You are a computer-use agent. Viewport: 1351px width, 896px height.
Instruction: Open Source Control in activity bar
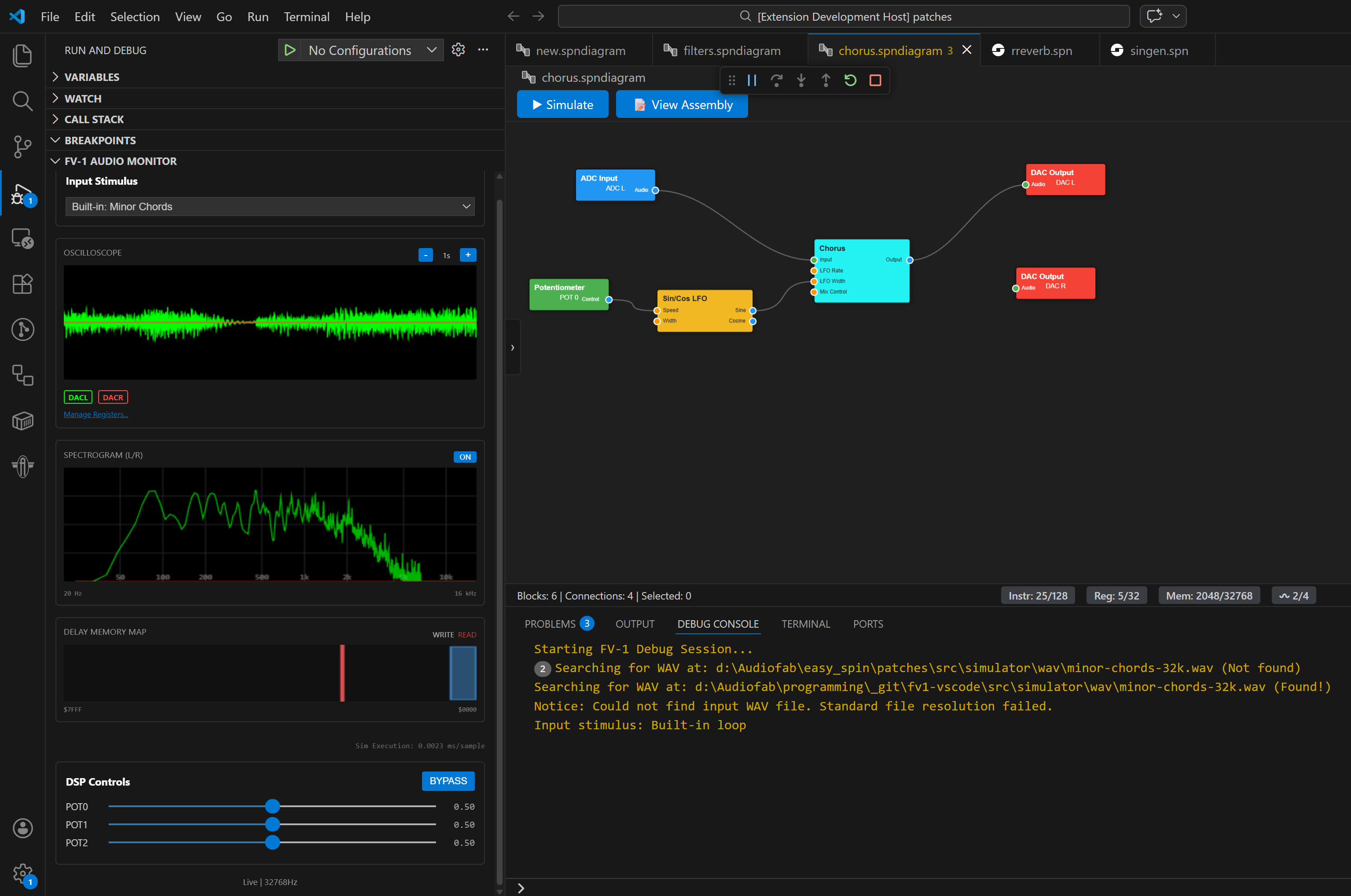(22, 147)
